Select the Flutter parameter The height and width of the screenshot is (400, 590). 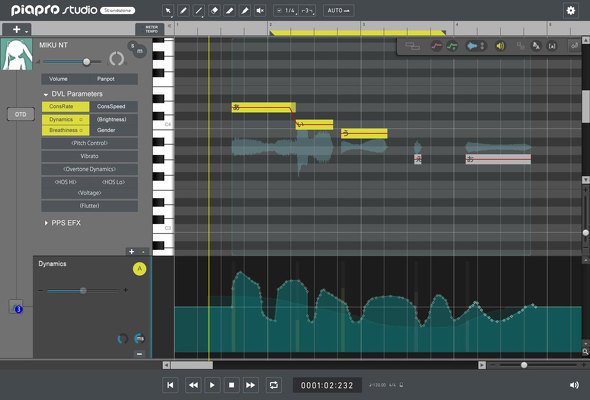click(x=90, y=206)
